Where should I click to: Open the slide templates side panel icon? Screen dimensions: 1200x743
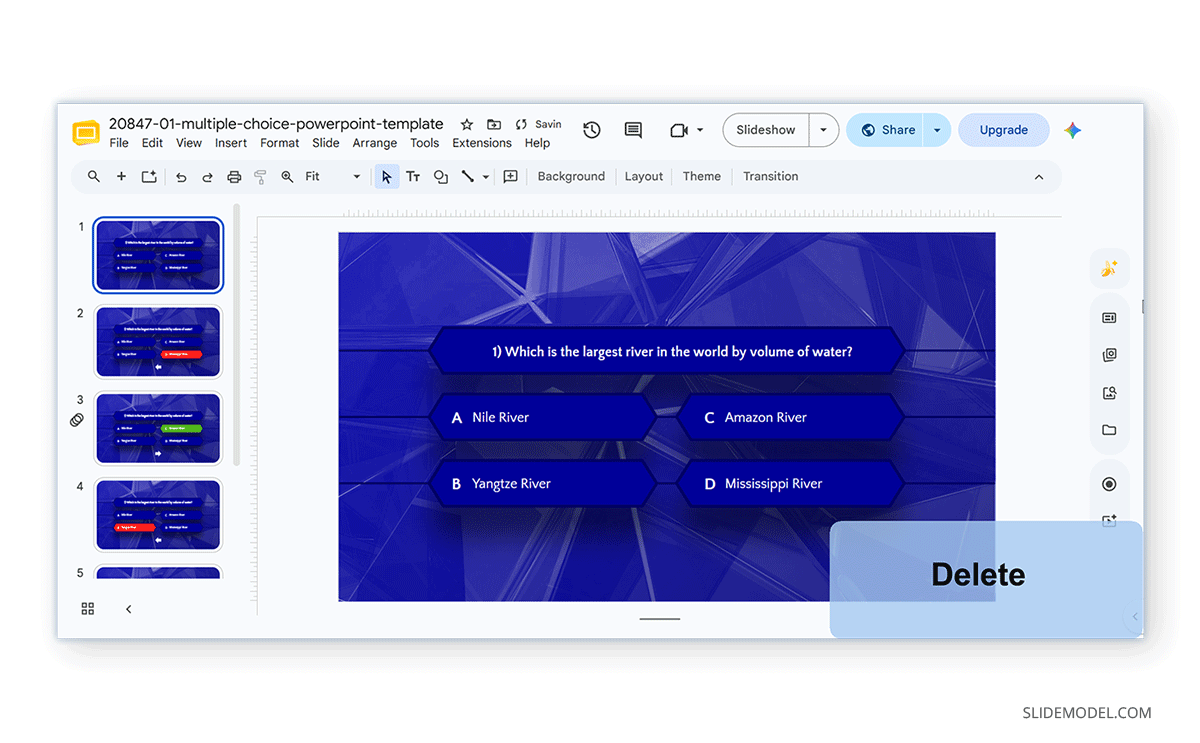(x=1109, y=318)
